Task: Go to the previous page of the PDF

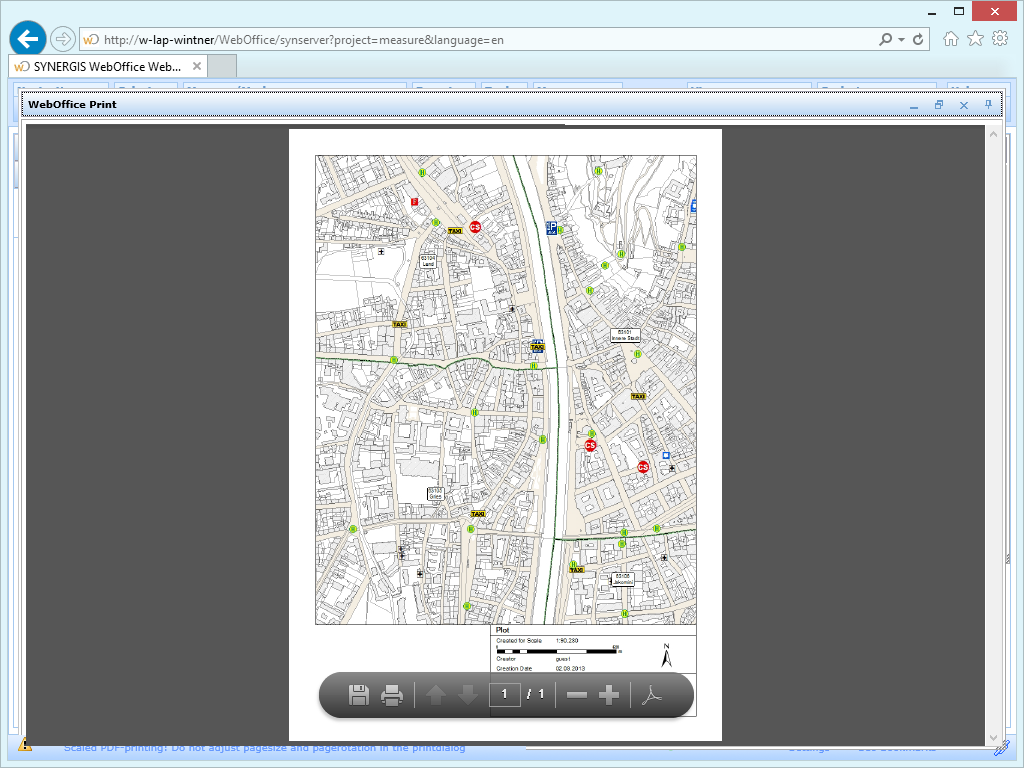Action: pyautogui.click(x=435, y=694)
